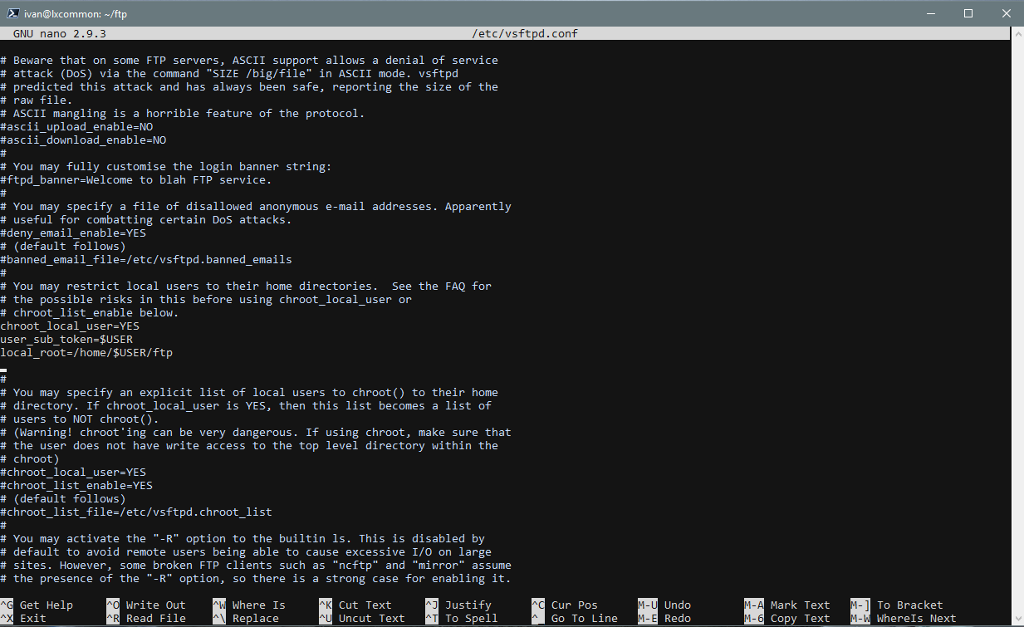The image size is (1024, 627).
Task: Click the 'You may activate the "-R" option' line
Action: click(242, 539)
